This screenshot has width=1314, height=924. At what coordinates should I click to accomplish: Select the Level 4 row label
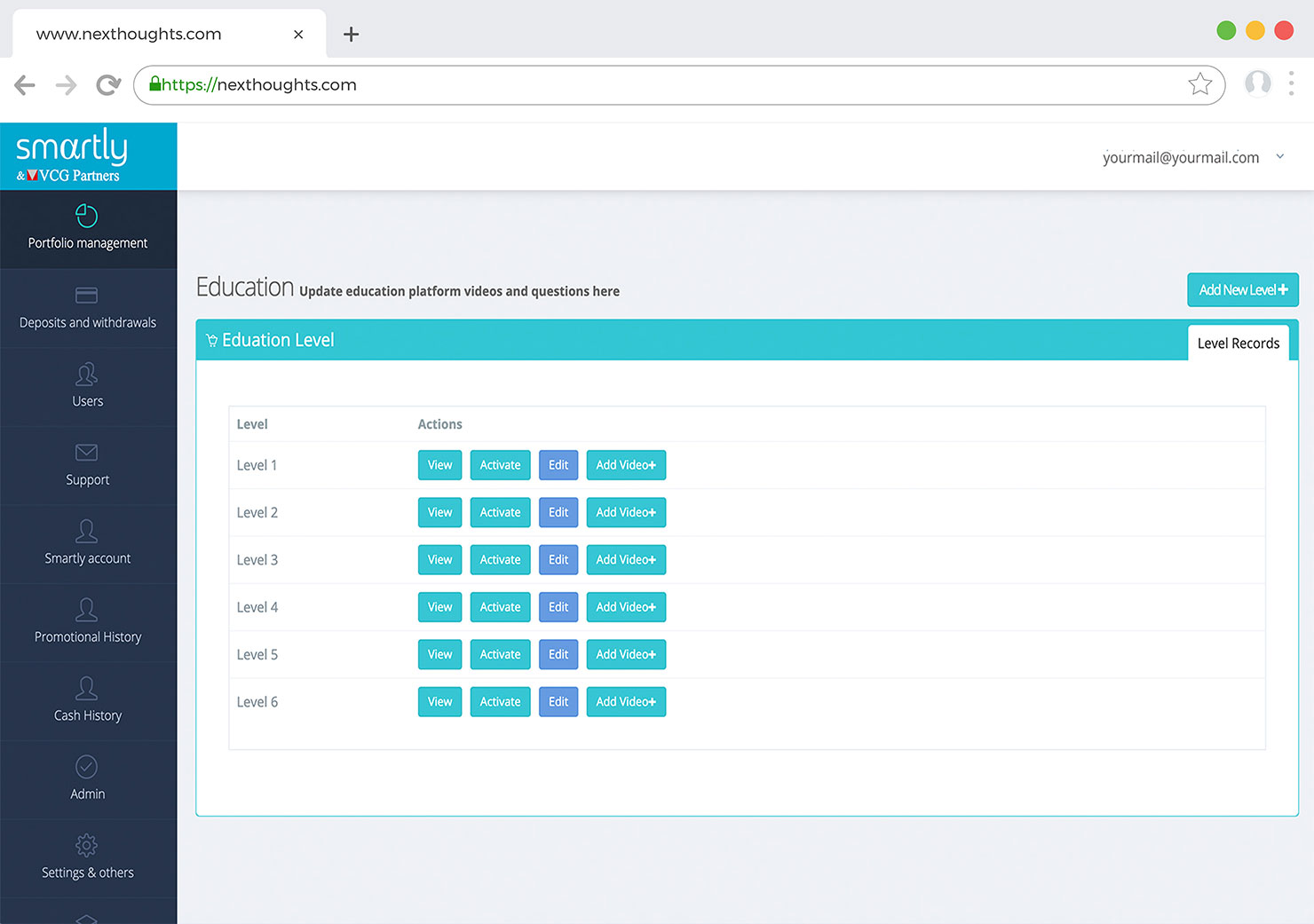pos(257,607)
